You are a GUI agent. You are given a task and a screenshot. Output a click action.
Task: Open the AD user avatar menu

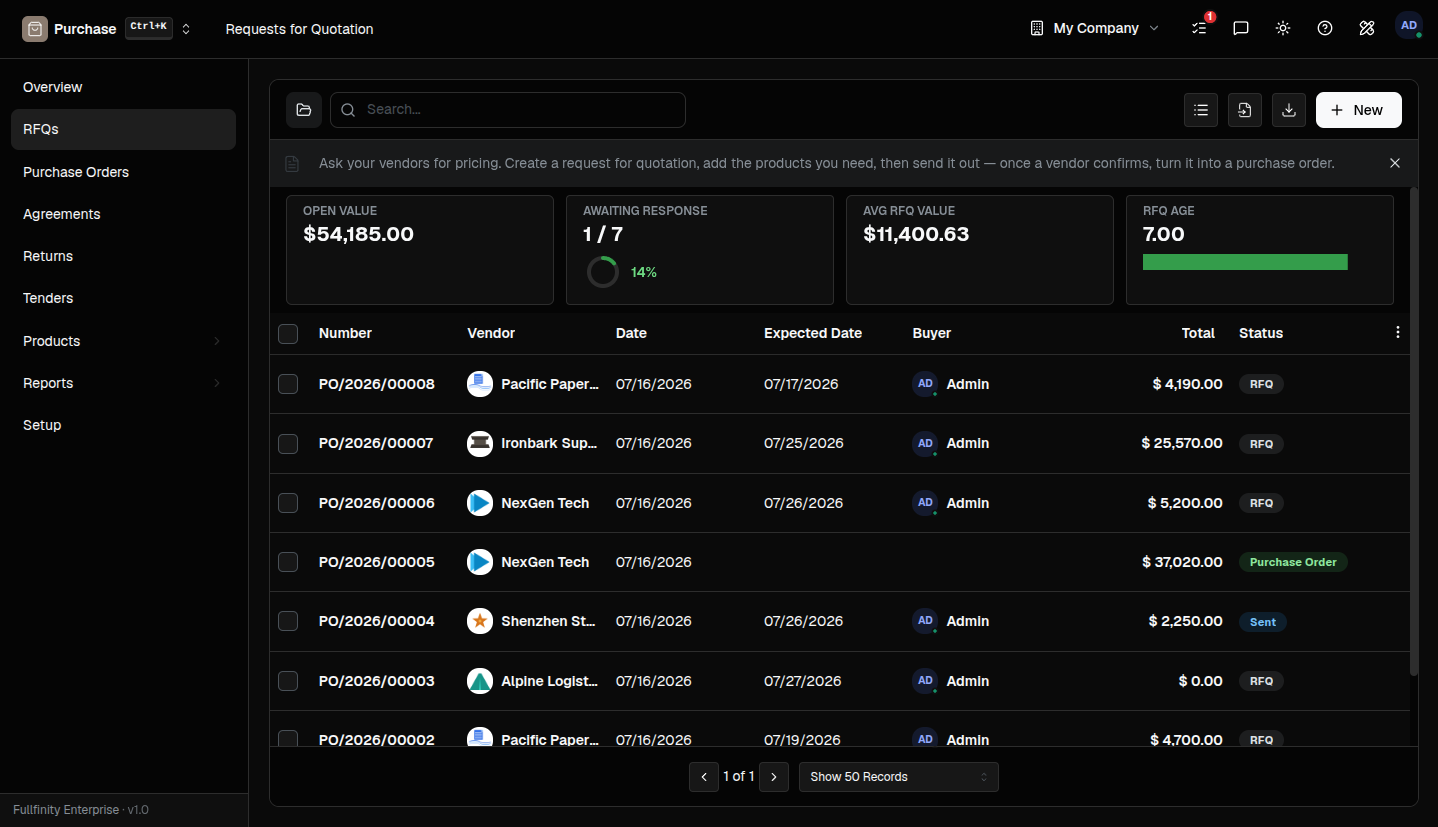click(1409, 26)
